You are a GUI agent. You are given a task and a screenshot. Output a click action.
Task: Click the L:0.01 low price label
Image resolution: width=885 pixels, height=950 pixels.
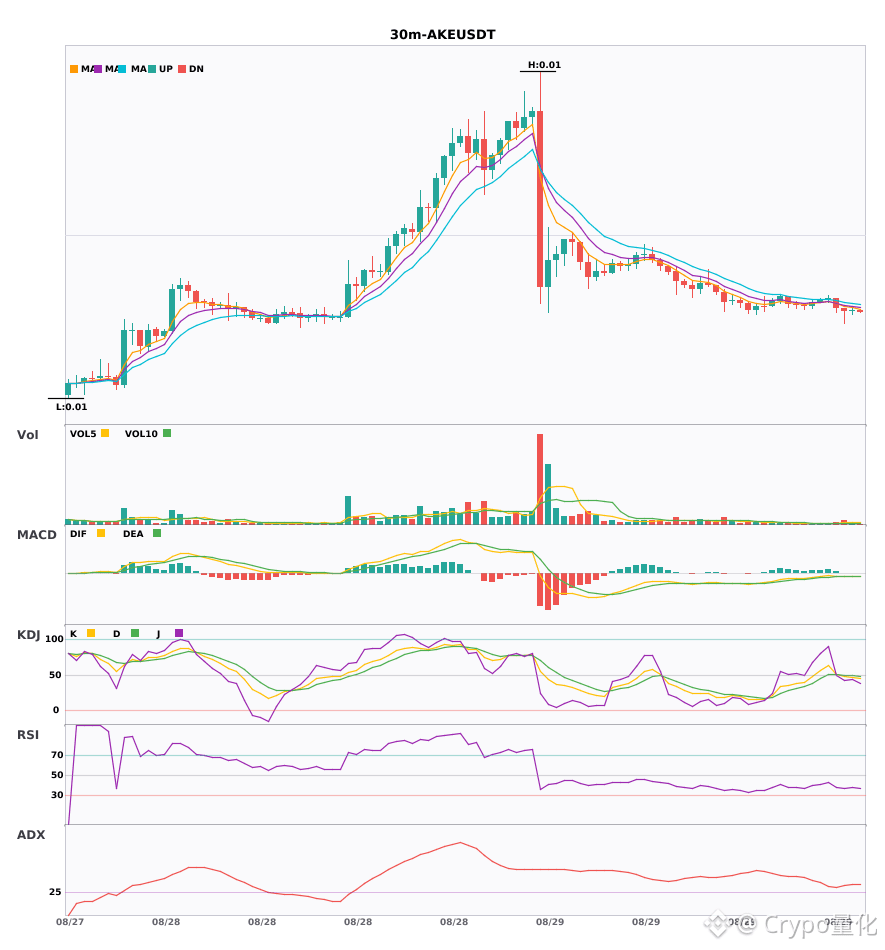(x=71, y=407)
